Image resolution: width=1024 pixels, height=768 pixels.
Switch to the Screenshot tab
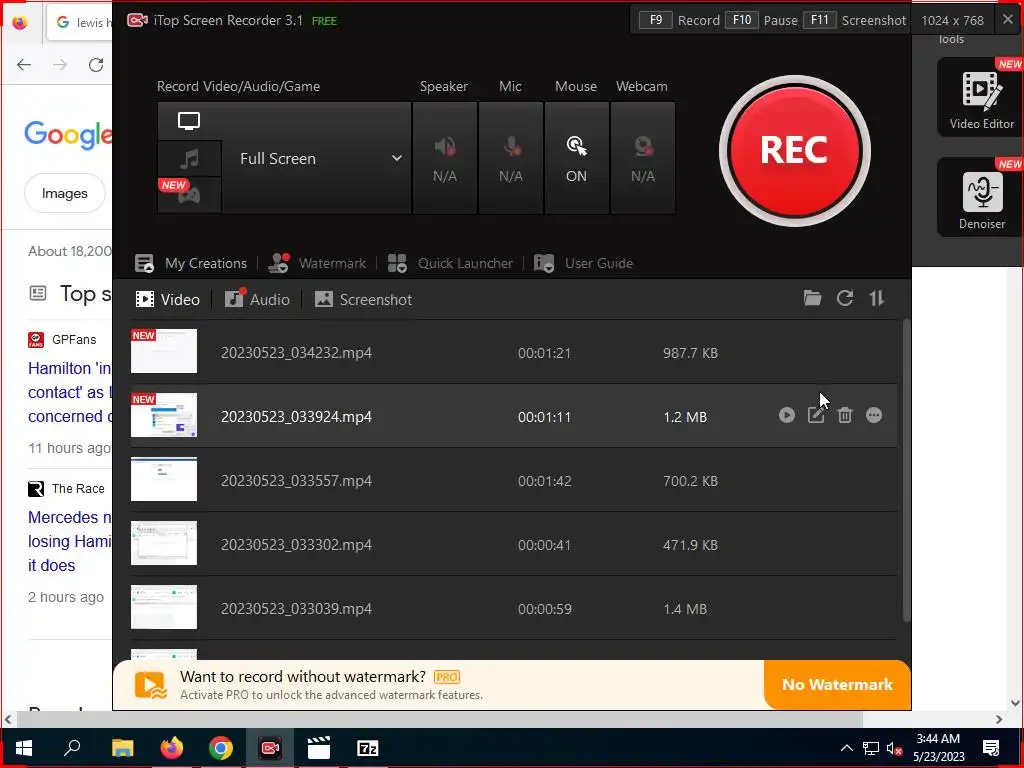(363, 300)
